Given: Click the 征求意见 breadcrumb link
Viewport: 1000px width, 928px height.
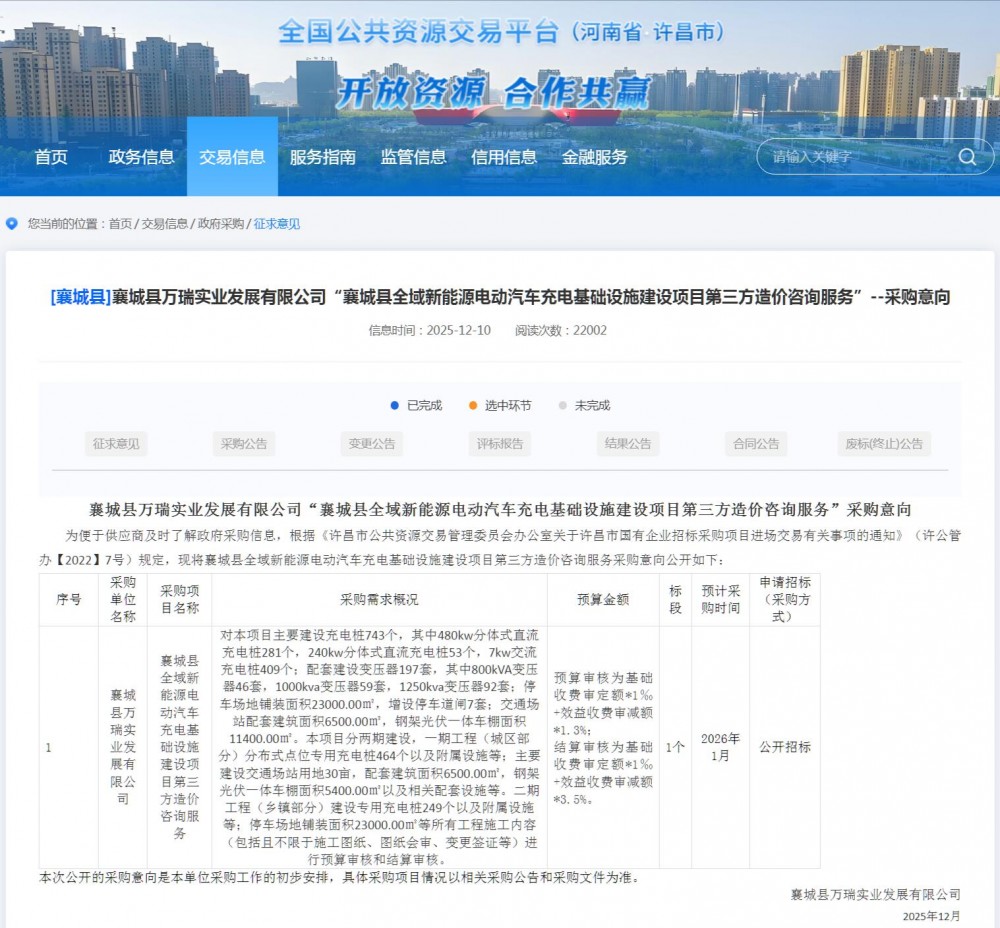Looking at the screenshot, I should (277, 224).
